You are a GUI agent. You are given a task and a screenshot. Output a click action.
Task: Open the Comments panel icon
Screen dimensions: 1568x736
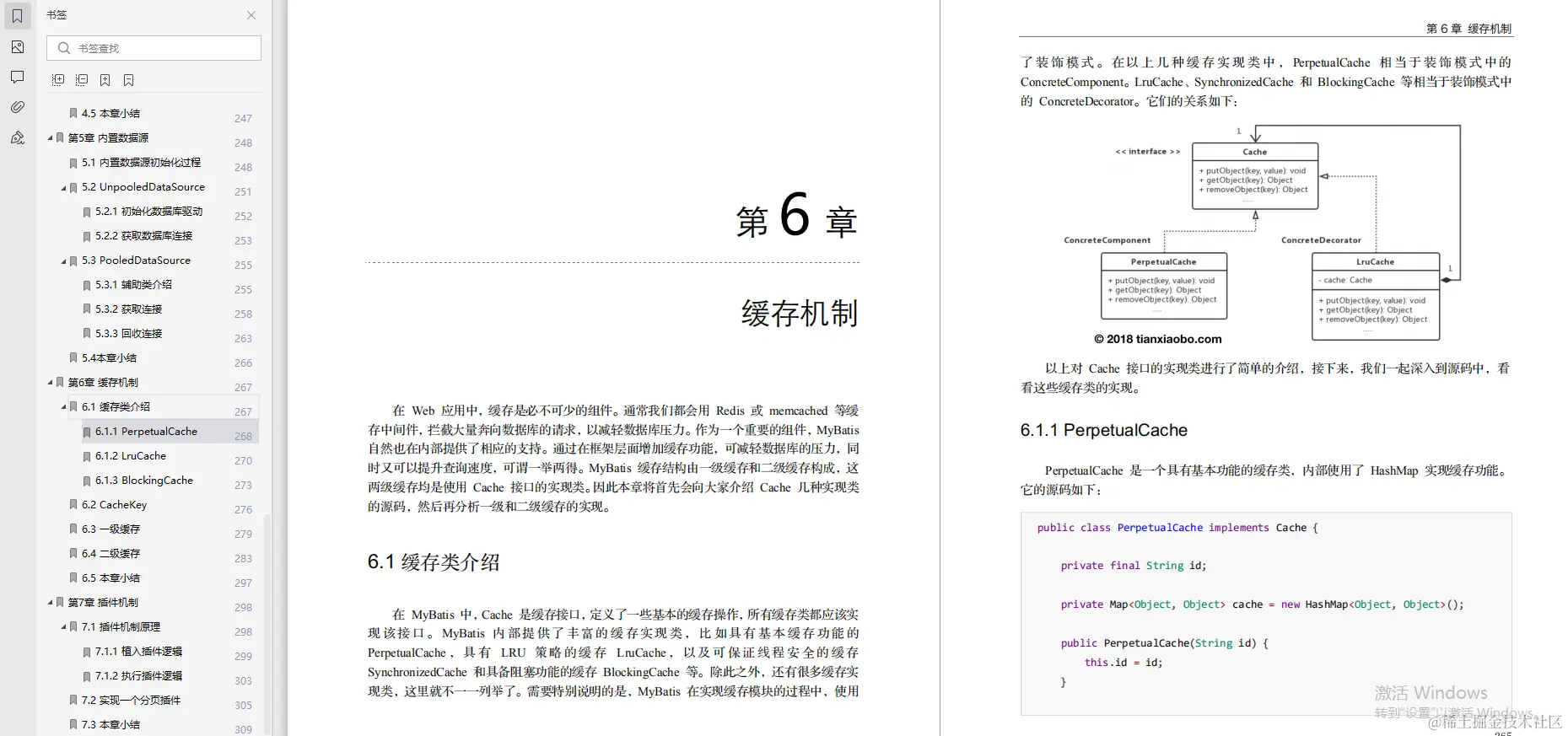click(x=17, y=77)
